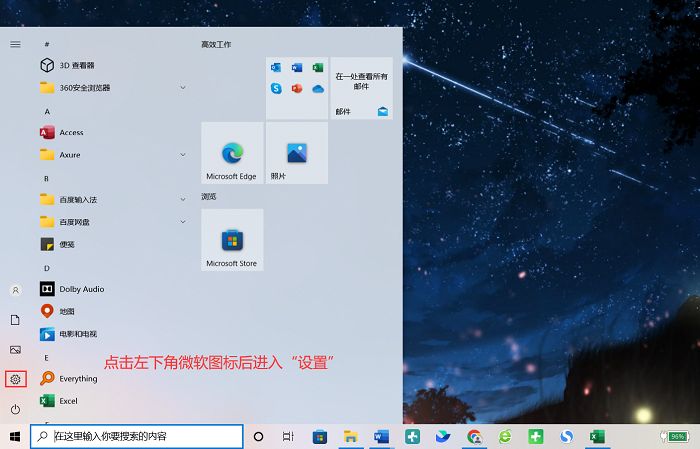
Task: Open the Microsoft Store tile
Action: (x=232, y=240)
